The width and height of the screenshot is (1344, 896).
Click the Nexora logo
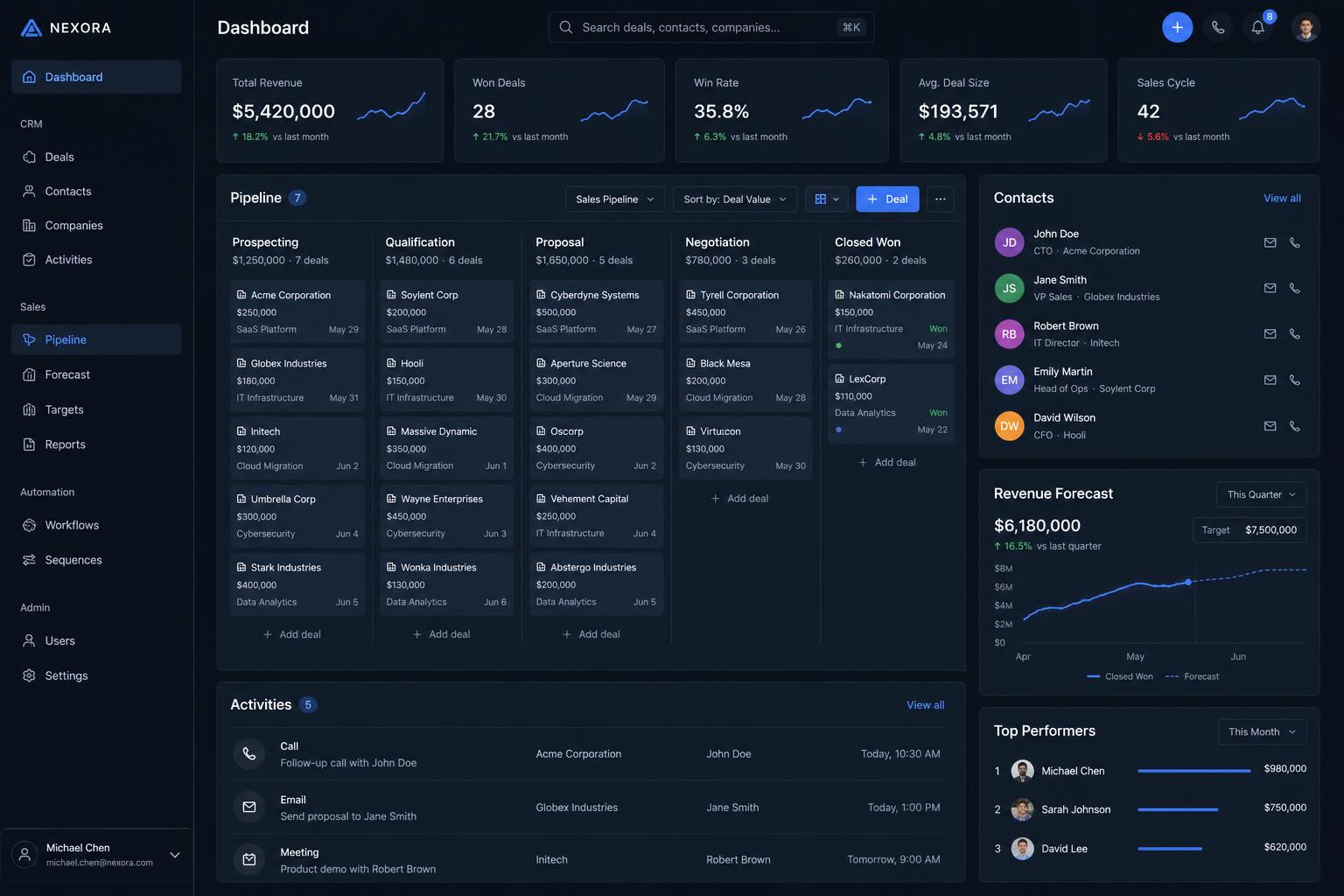pyautogui.click(x=66, y=28)
